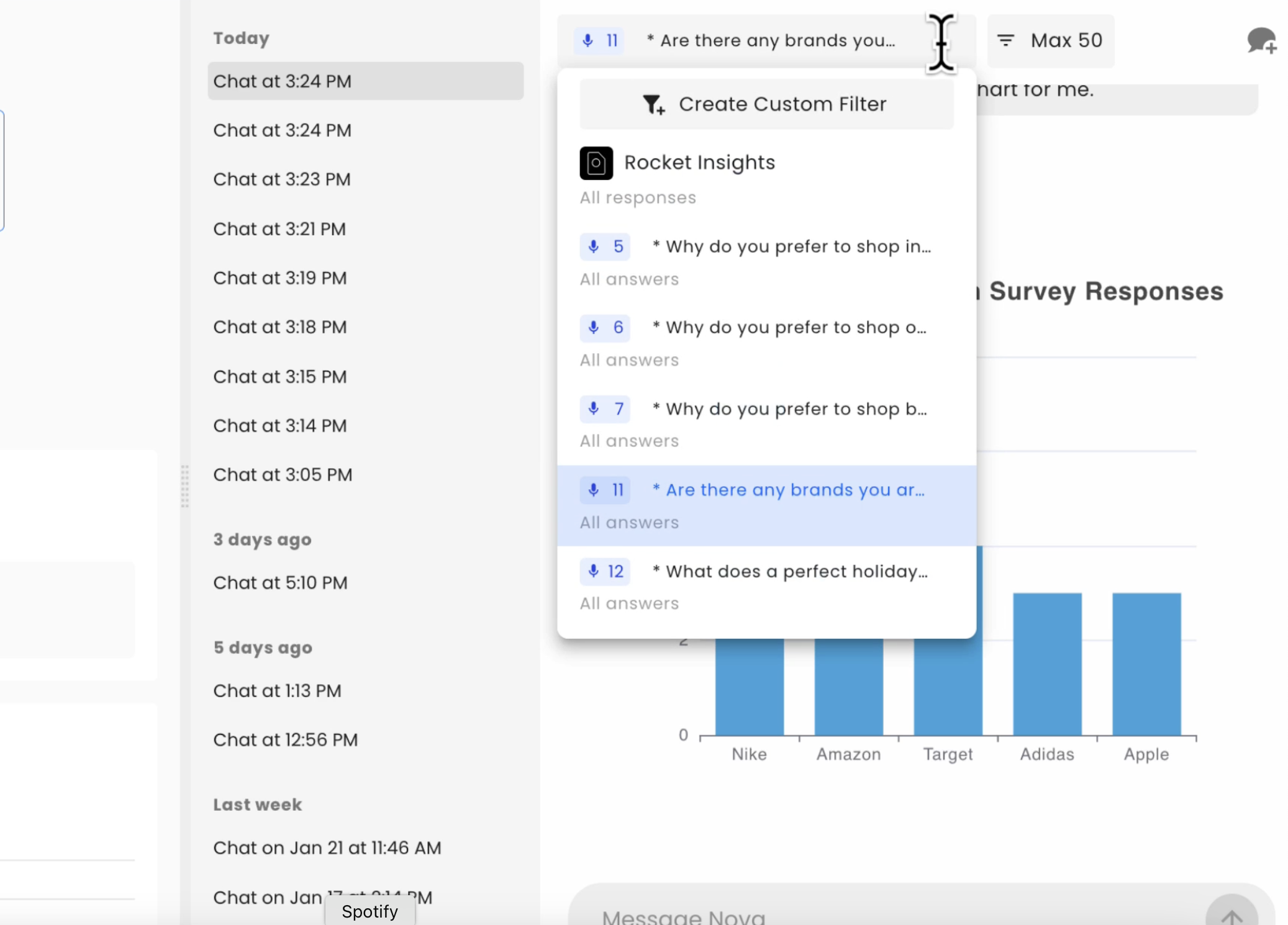
Task: Click the highlighted microphone badge 11 in the list
Action: tap(605, 490)
